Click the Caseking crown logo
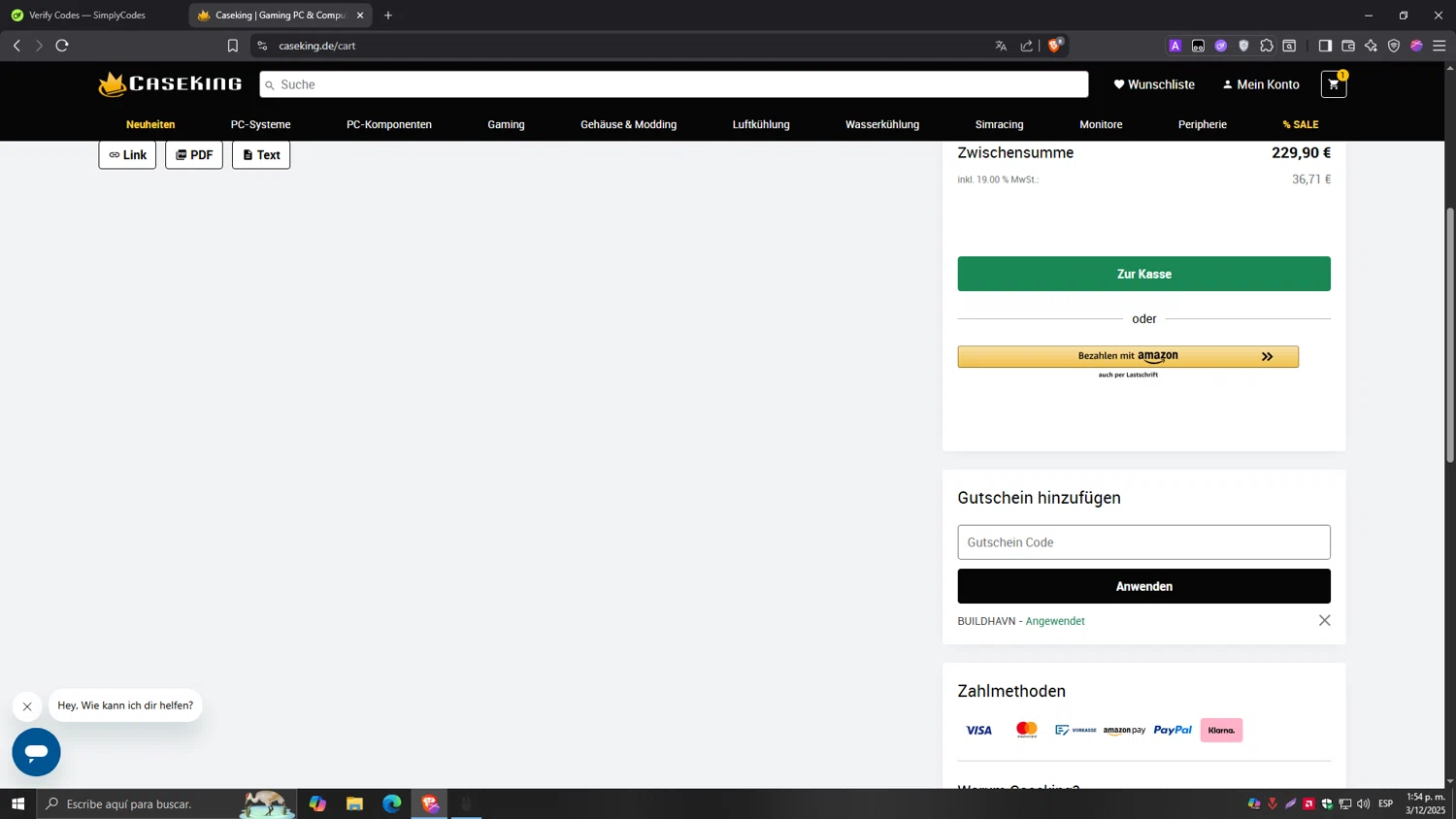This screenshot has height=819, width=1456. click(170, 84)
